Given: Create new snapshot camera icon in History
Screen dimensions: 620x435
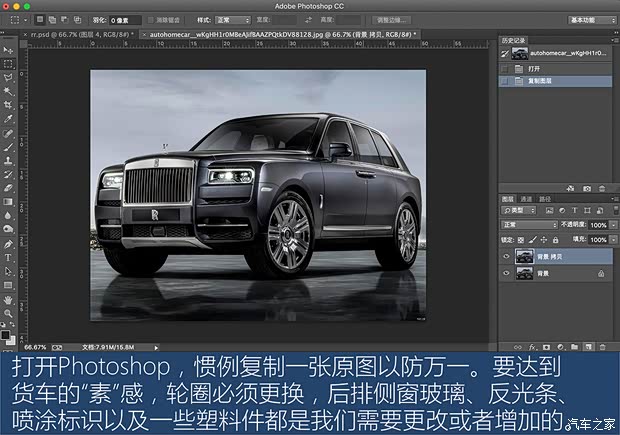Looking at the screenshot, I should [x=587, y=189].
